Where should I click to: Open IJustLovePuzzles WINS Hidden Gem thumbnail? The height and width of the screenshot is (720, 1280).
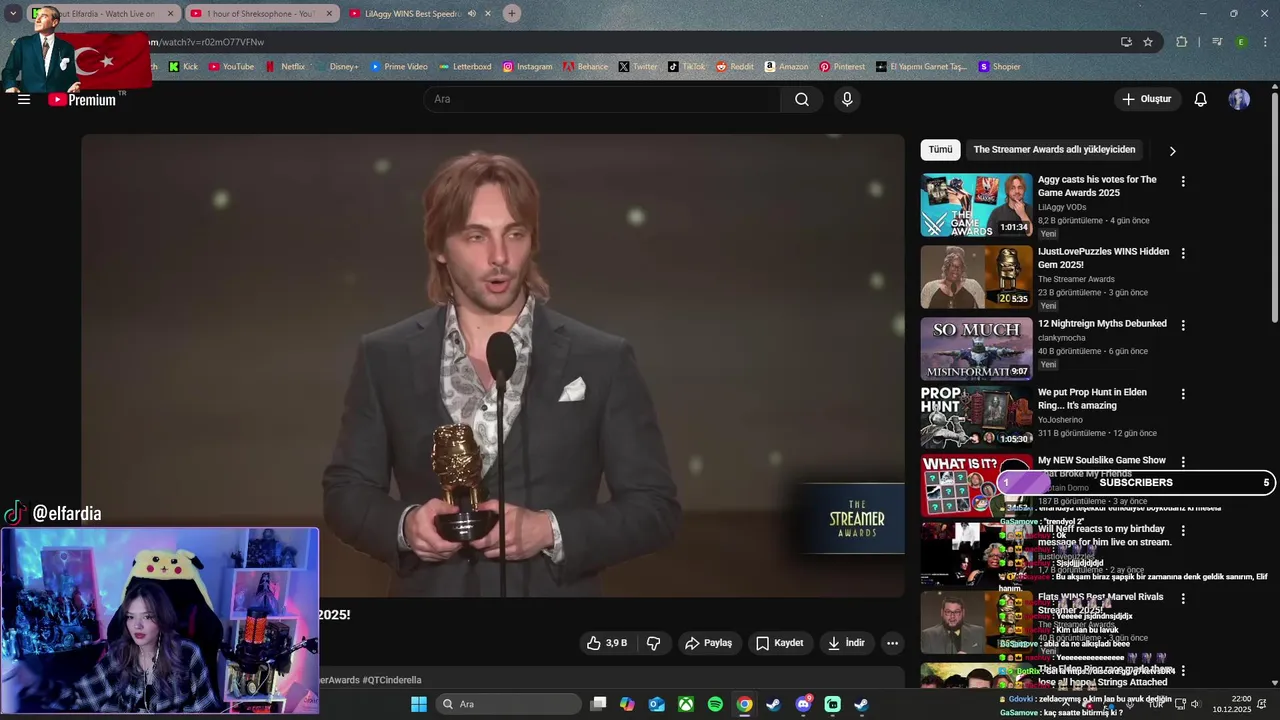click(x=976, y=277)
